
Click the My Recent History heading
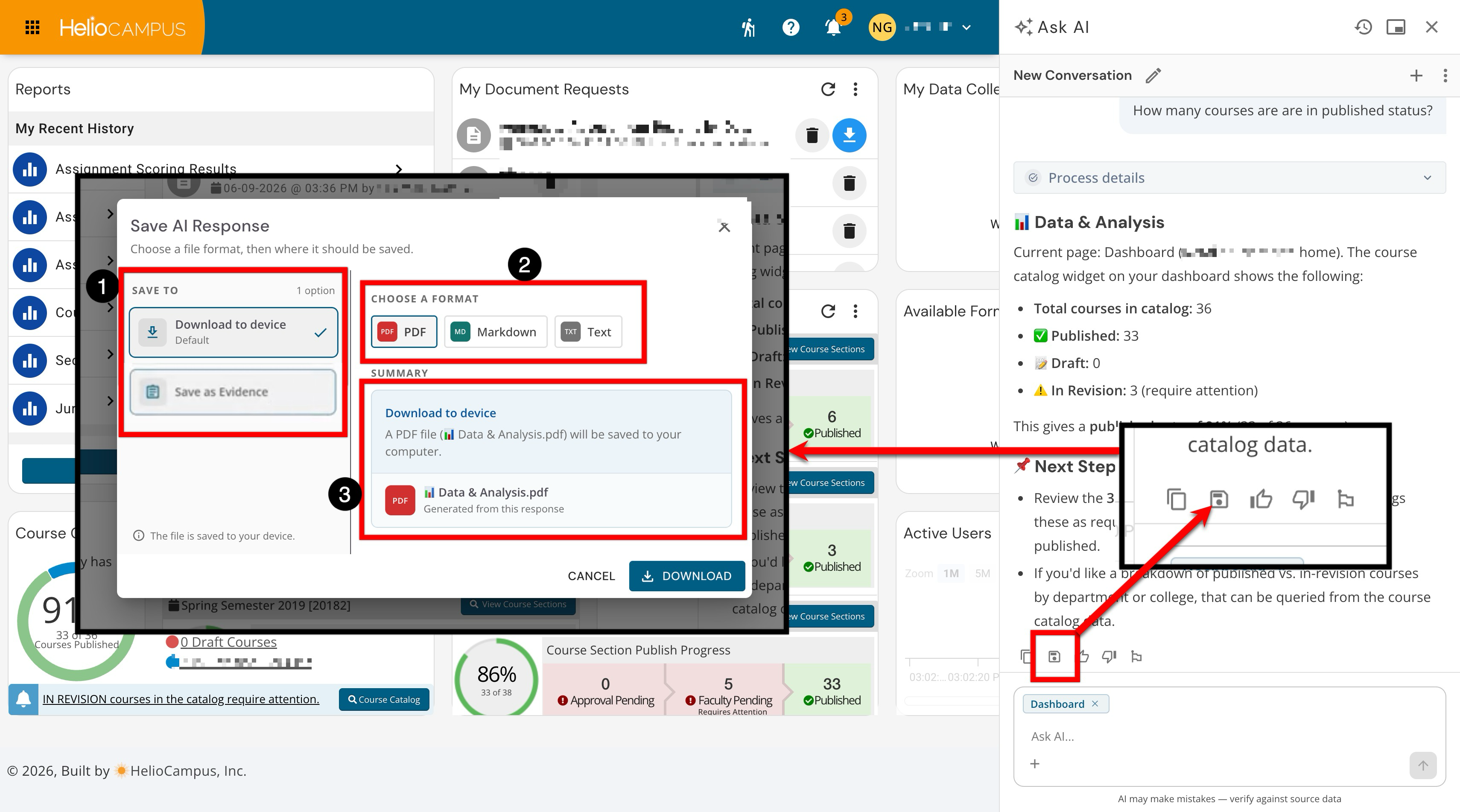[75, 129]
